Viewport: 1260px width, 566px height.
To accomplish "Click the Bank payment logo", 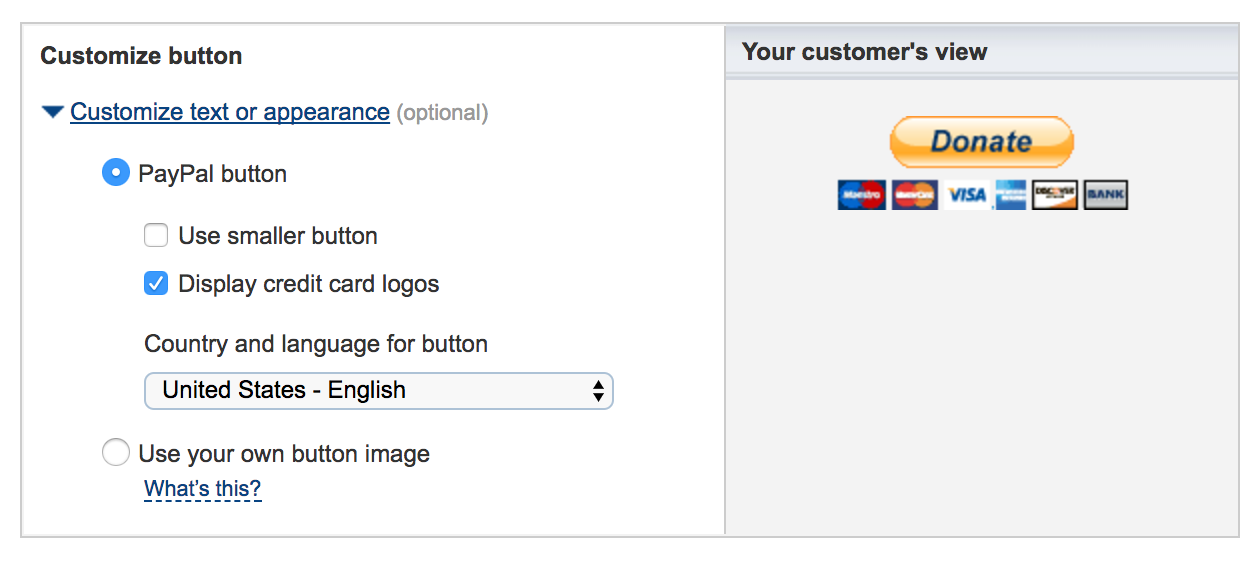I will (1105, 195).
